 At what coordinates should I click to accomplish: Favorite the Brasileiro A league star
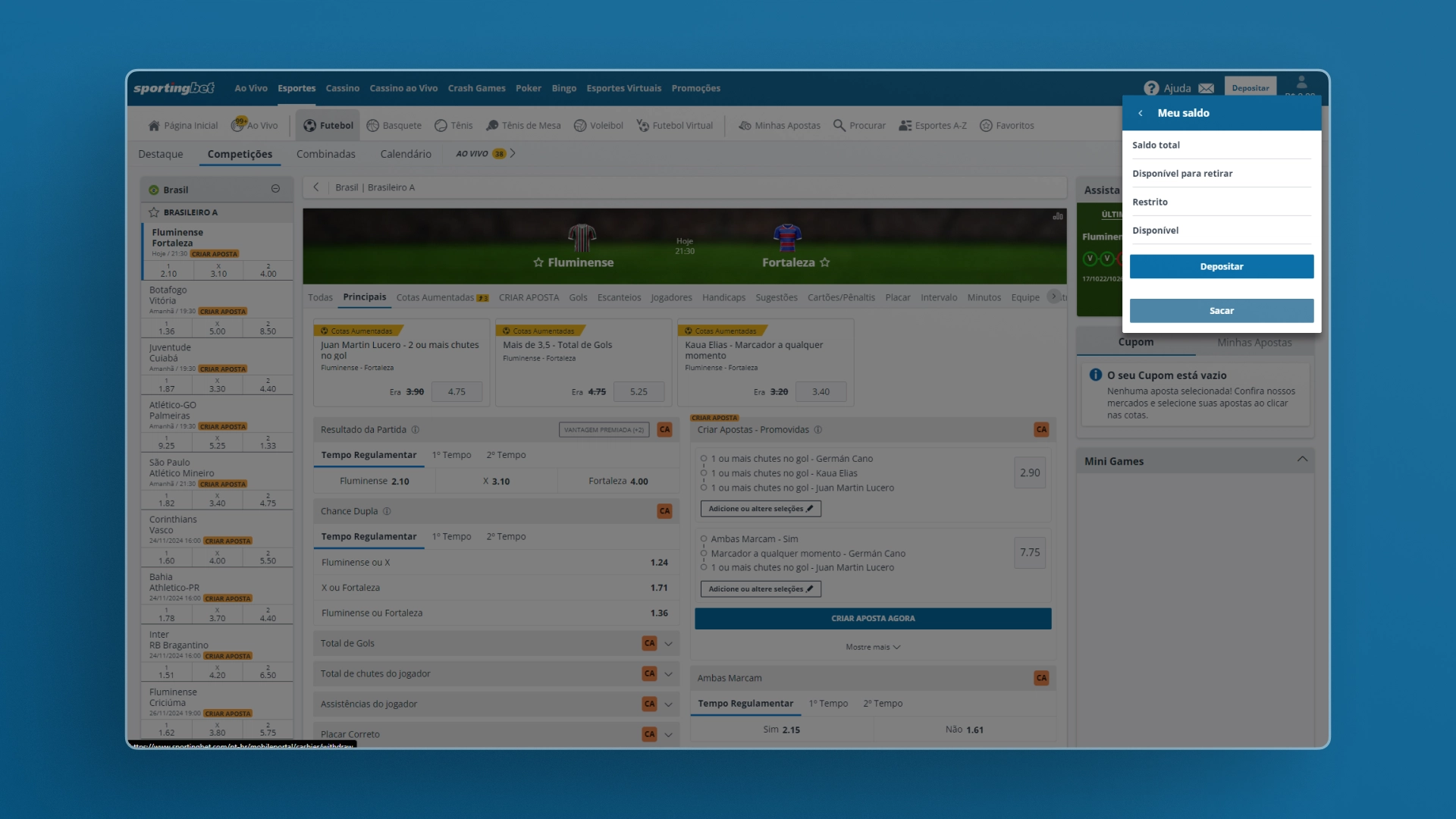(154, 212)
